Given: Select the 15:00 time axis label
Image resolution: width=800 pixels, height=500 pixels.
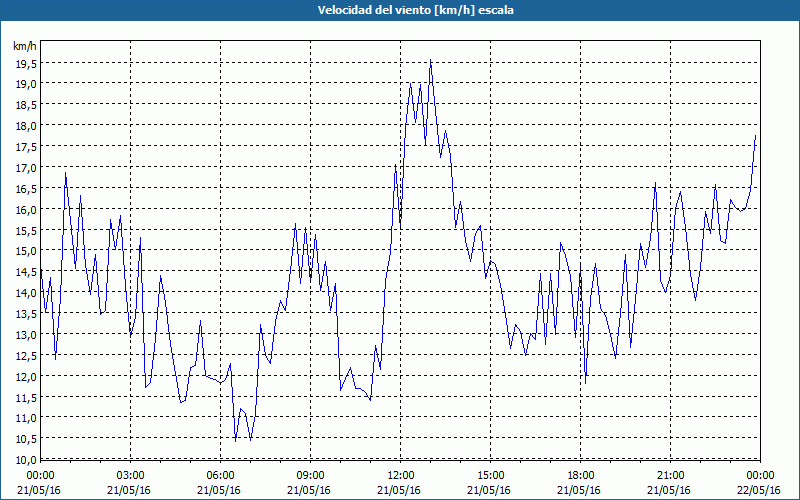Looking at the screenshot, I should [490, 476].
